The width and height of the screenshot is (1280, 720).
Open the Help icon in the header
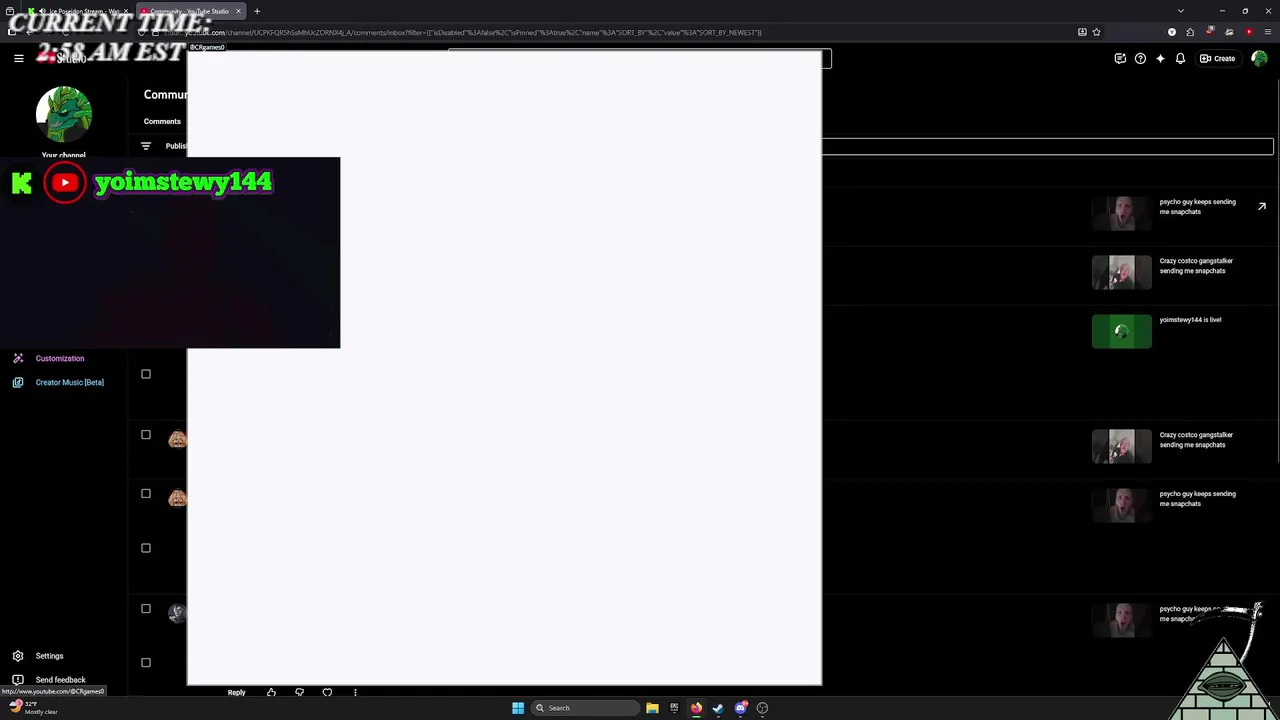pyautogui.click(x=1140, y=58)
